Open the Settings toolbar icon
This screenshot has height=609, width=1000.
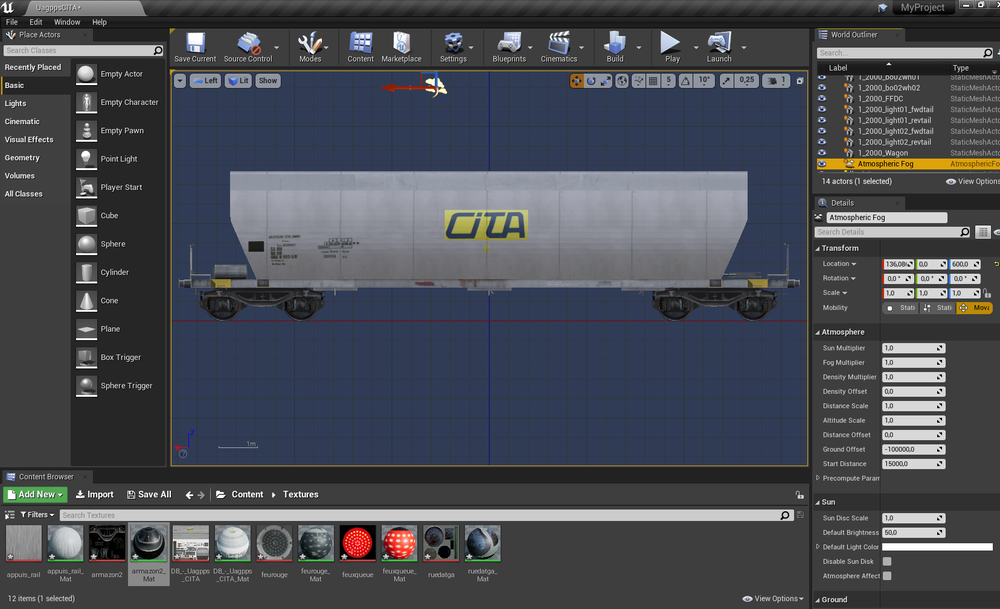pos(453,47)
